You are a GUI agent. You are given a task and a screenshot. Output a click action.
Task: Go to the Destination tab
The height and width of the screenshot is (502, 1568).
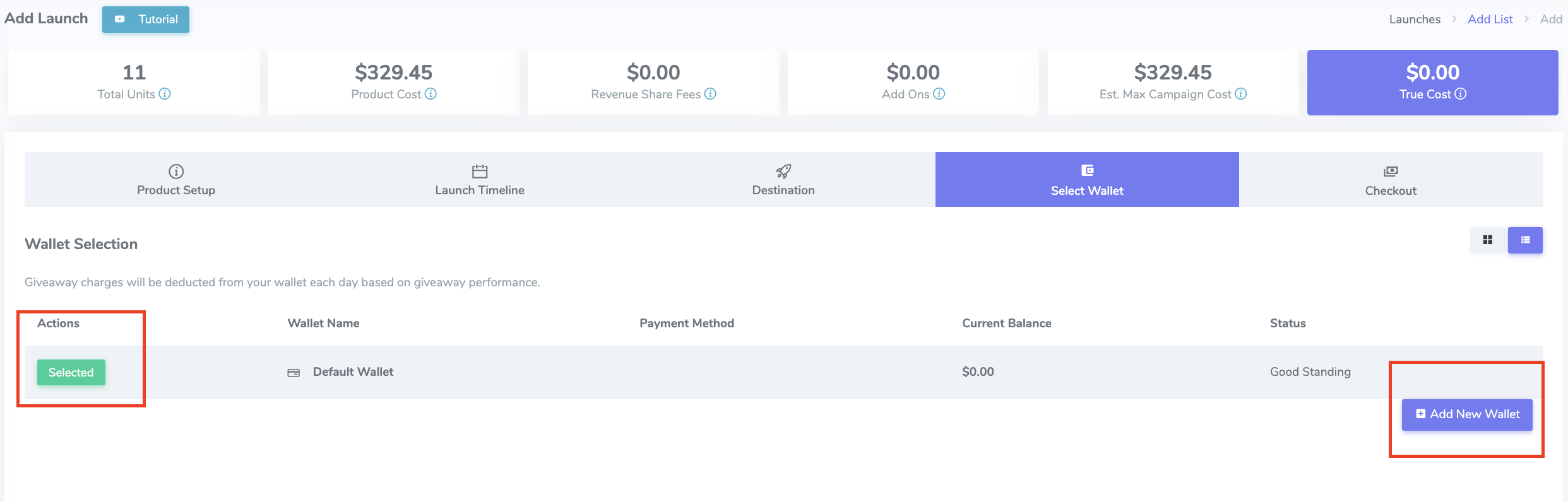pyautogui.click(x=783, y=180)
